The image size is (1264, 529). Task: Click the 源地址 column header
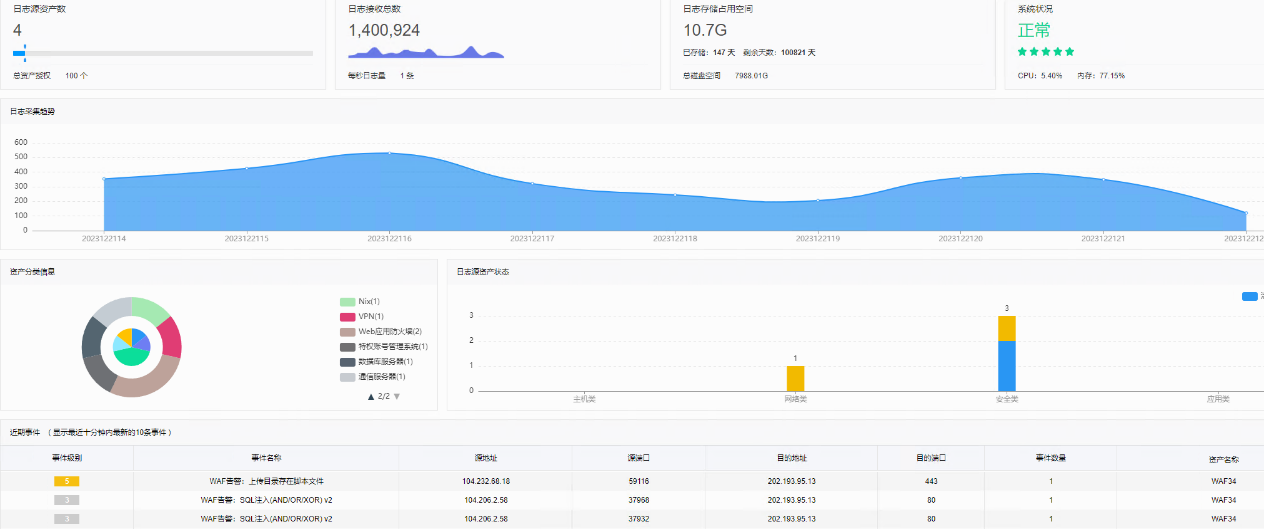[x=485, y=458]
